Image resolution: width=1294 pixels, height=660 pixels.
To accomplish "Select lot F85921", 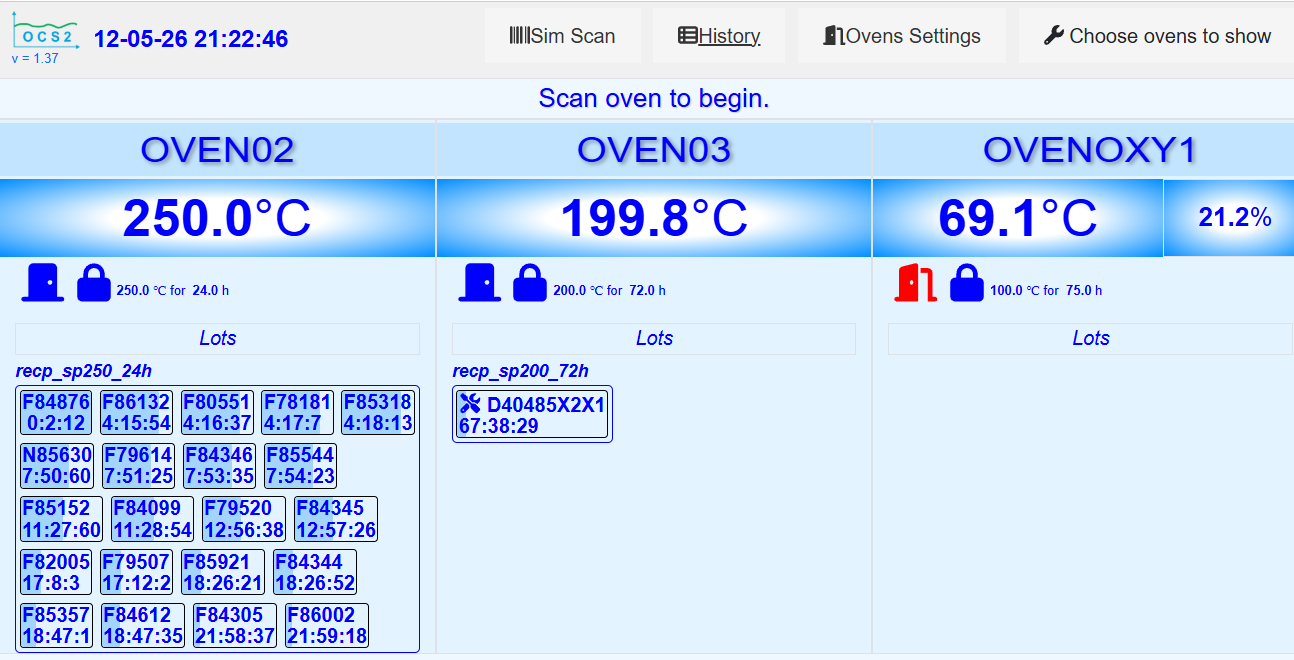I will point(222,571).
